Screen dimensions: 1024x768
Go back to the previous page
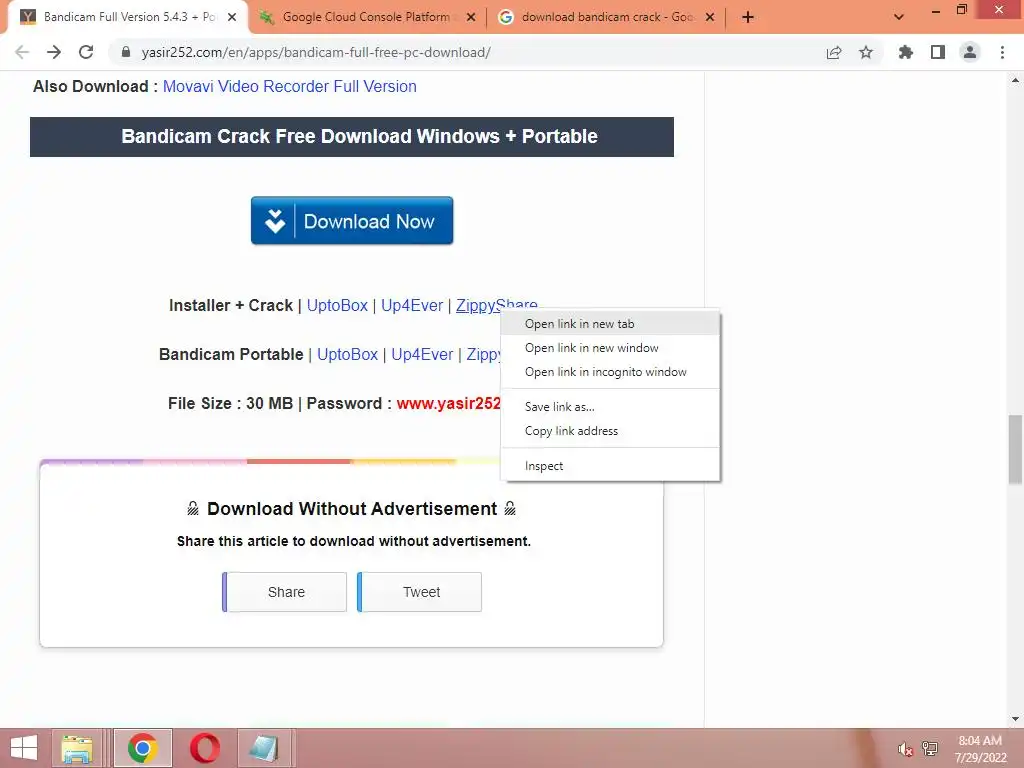click(22, 52)
